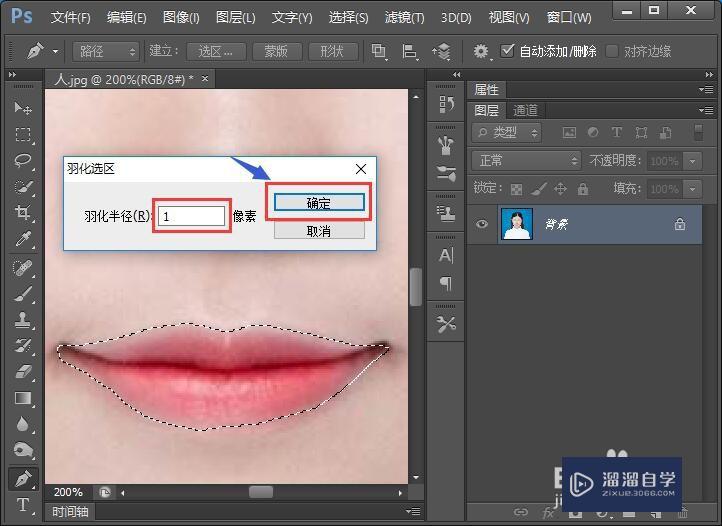
Task: Open the Tool Presets panel icon
Action: 446,324
